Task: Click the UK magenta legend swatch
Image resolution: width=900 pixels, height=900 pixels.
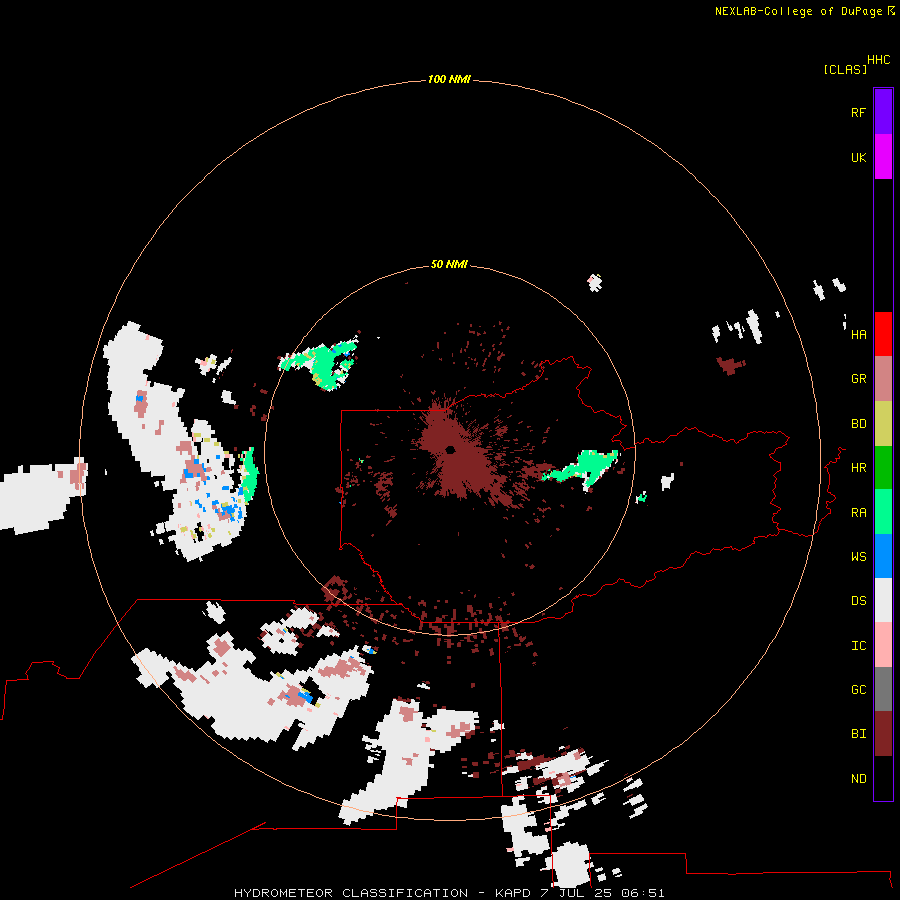Action: pos(883,157)
